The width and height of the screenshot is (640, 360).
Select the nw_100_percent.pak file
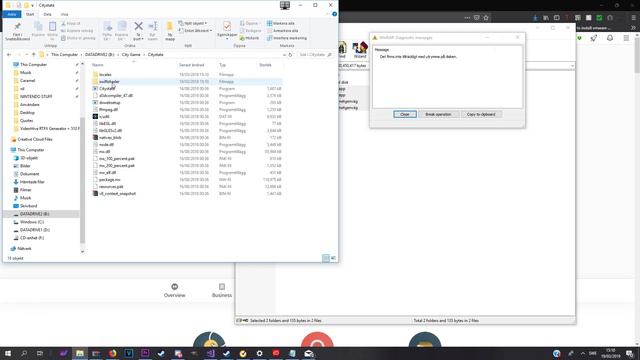click(x=117, y=158)
